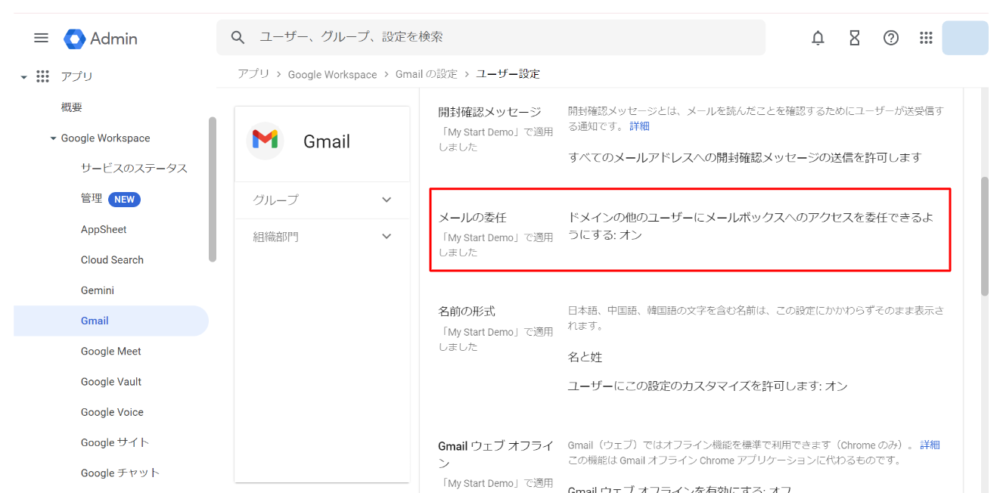
Task: Open AppSheet in the sidebar
Action: pos(103,230)
